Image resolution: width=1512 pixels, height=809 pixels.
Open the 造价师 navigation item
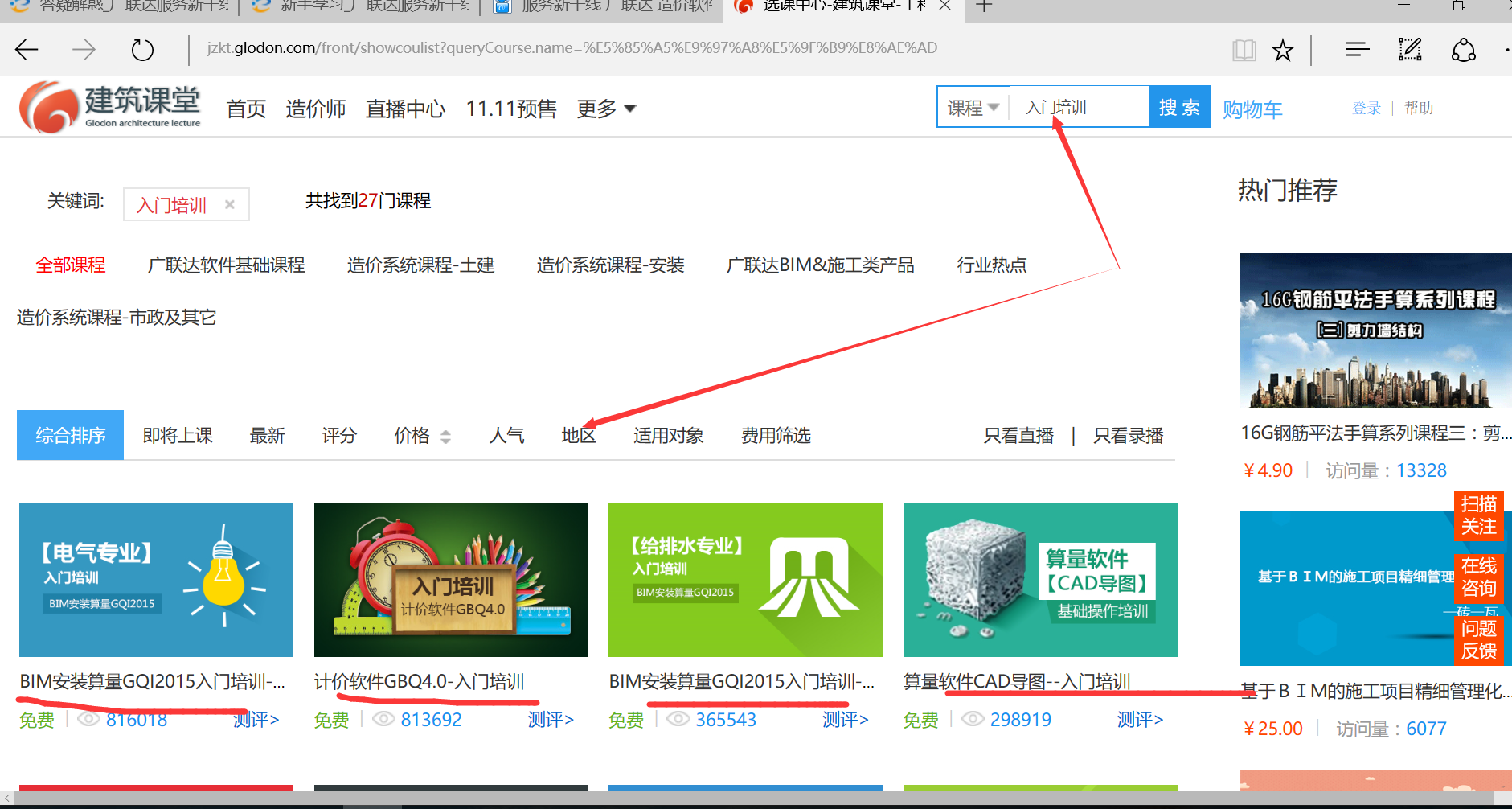[315, 109]
